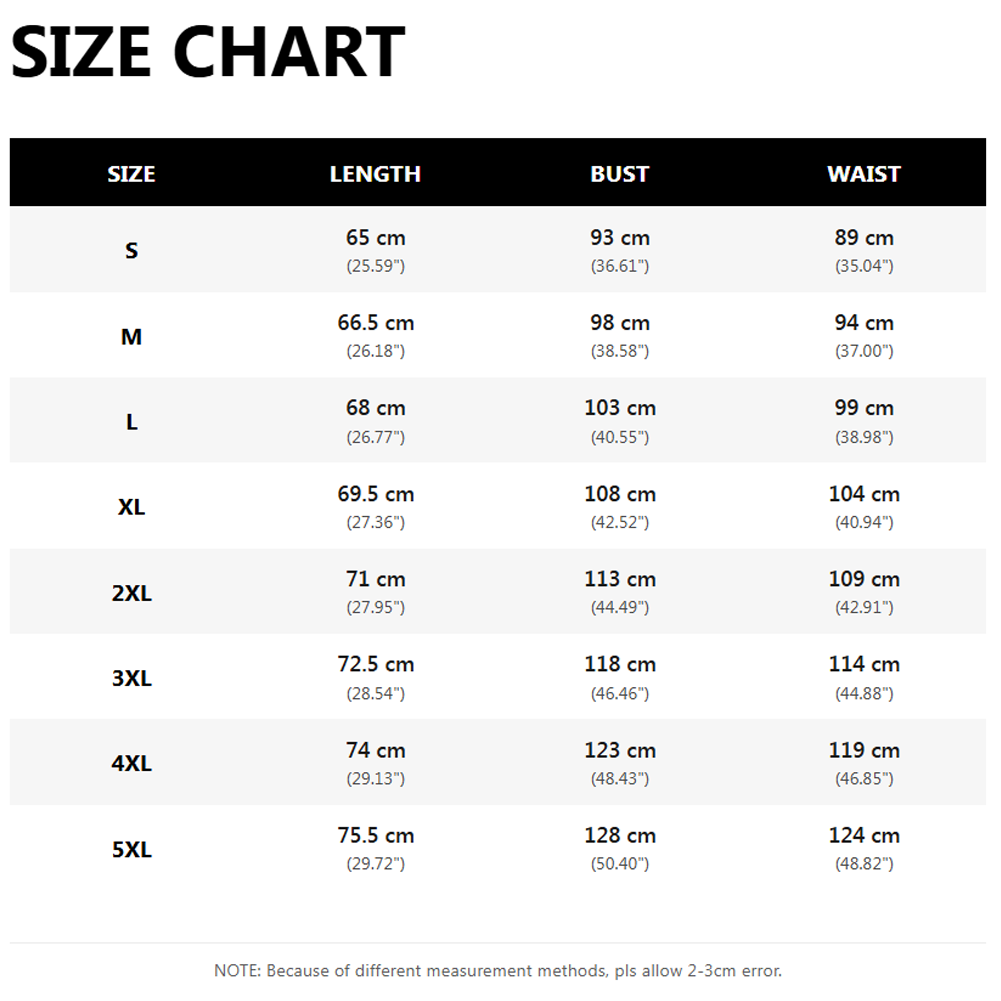
Task: Click the measurement error note text
Action: [x=498, y=971]
